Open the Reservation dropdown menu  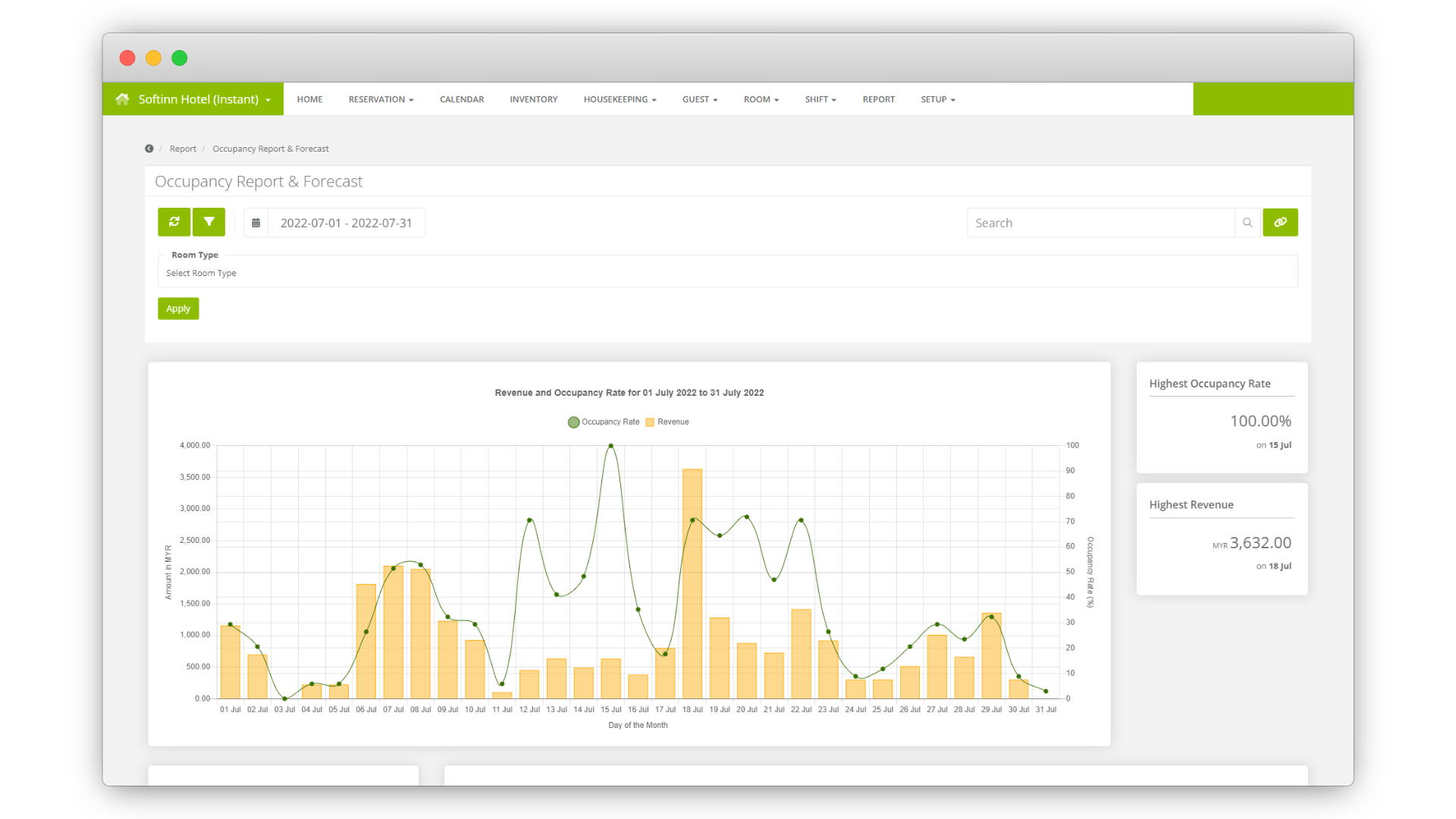pos(381,99)
